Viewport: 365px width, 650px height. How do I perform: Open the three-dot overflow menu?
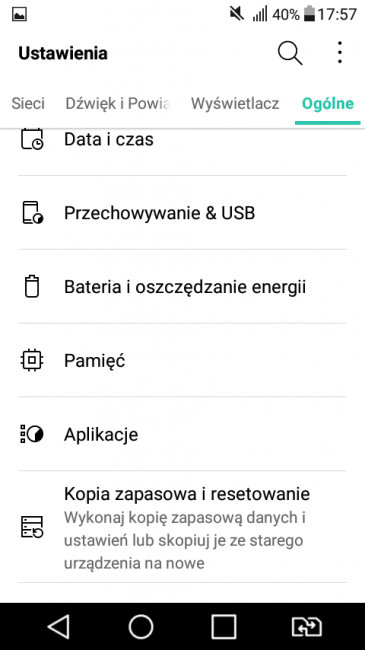tap(340, 53)
